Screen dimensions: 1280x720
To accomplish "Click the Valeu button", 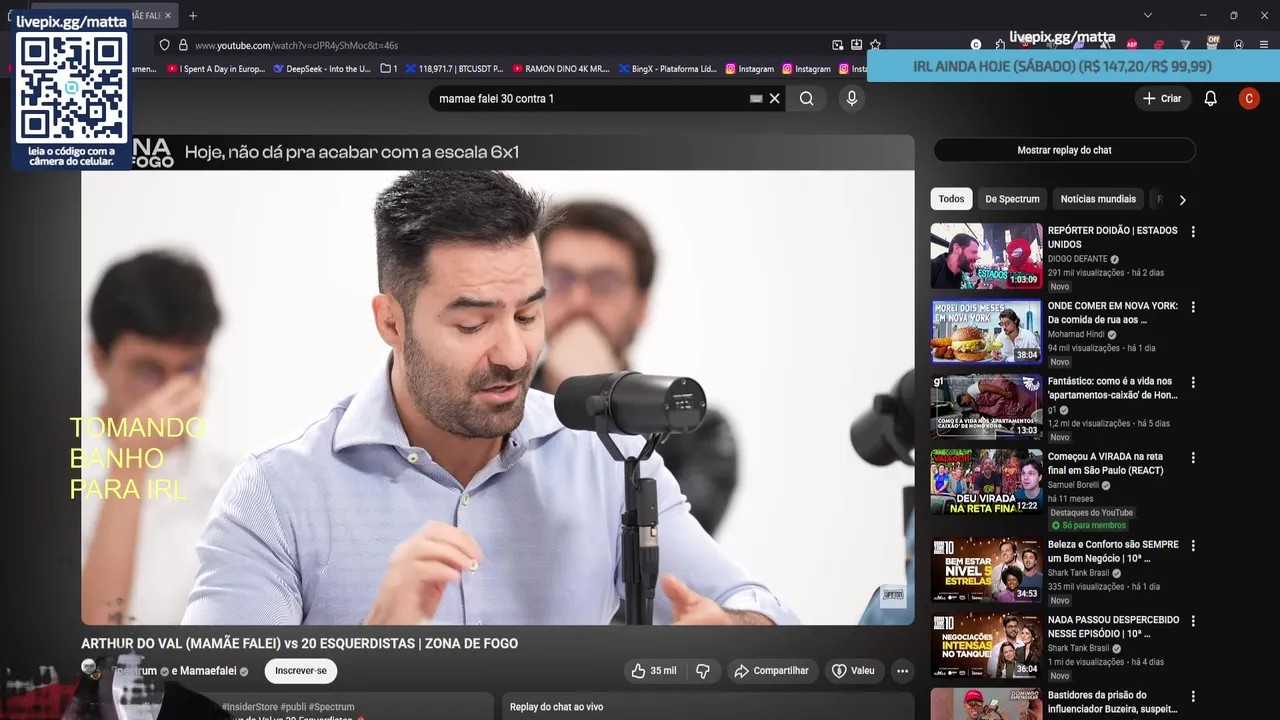I will 853,671.
